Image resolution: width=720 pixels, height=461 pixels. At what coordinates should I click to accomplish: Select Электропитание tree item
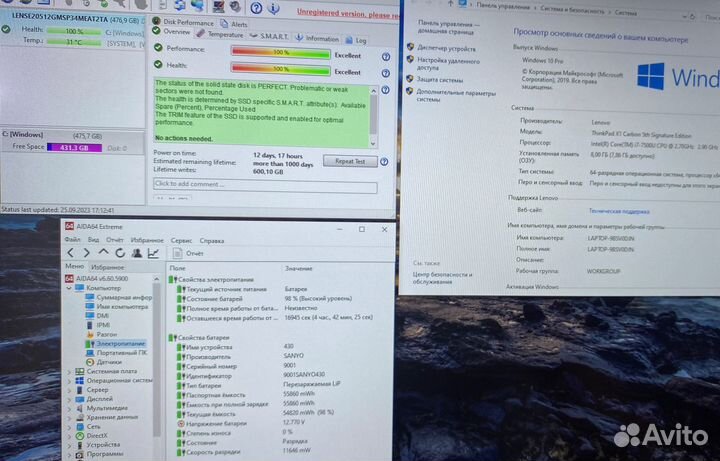(120, 343)
